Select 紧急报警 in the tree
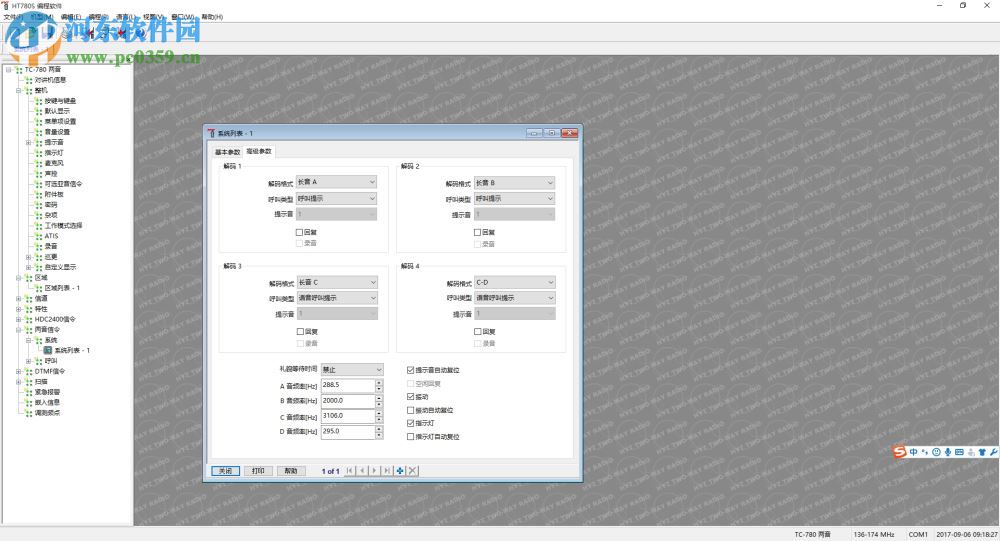1000x541 pixels. (47, 392)
